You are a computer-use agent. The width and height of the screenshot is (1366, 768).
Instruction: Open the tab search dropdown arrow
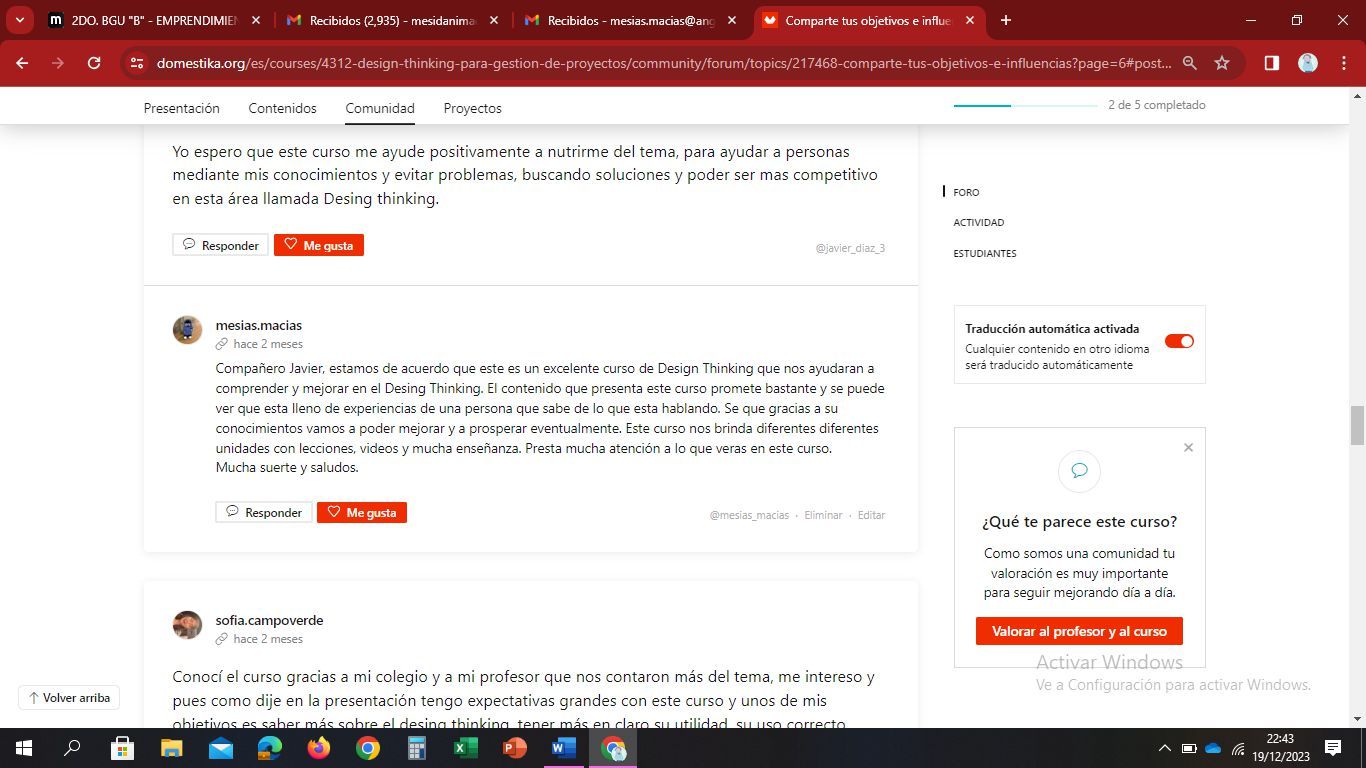click(x=20, y=20)
